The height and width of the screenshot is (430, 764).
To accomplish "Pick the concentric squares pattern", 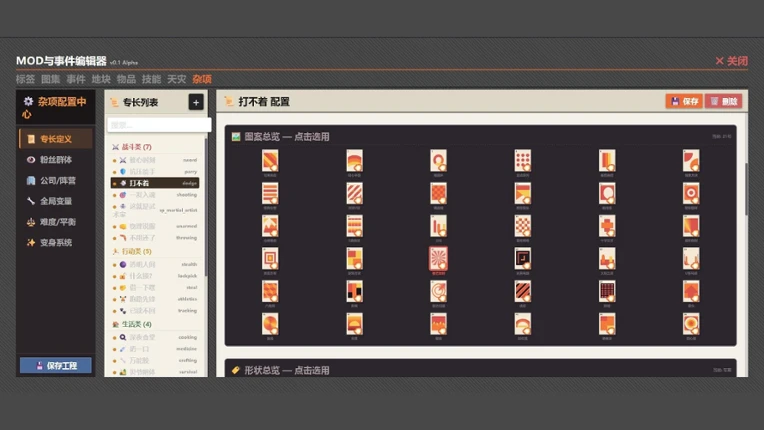I will tap(270, 259).
